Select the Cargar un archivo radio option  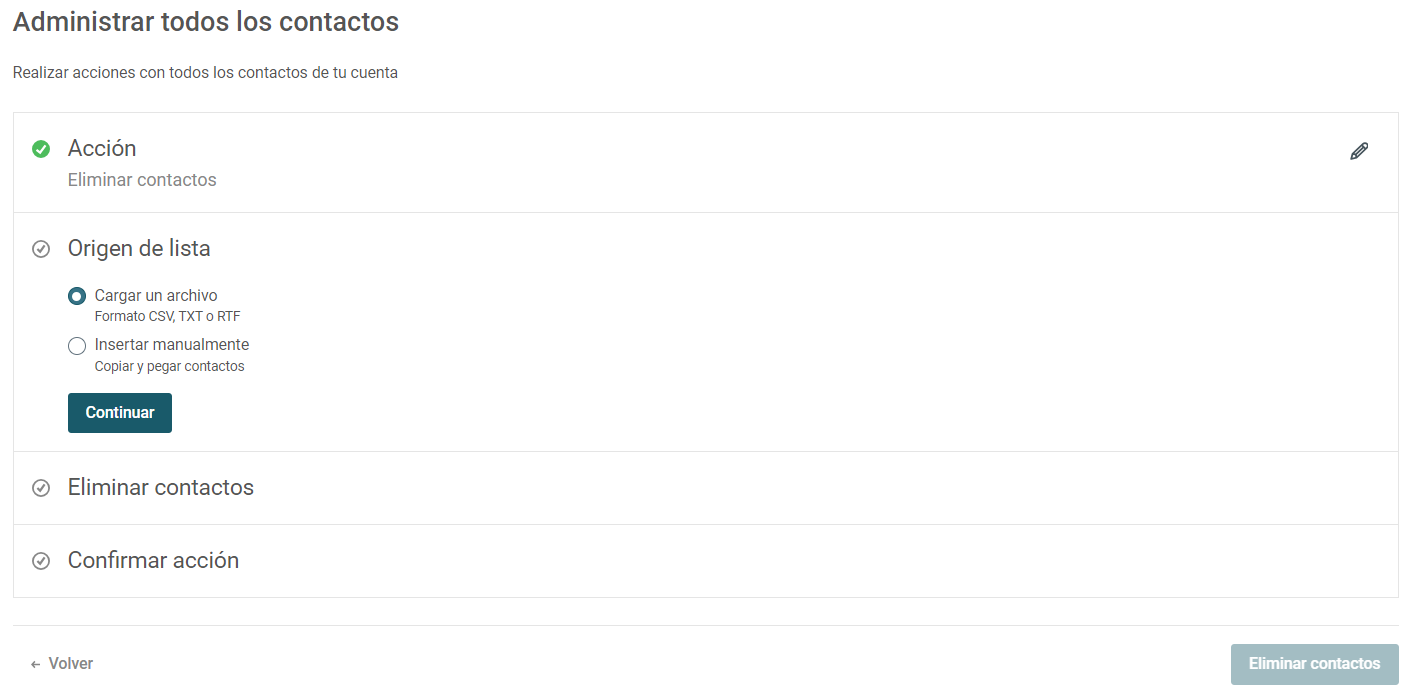(77, 297)
